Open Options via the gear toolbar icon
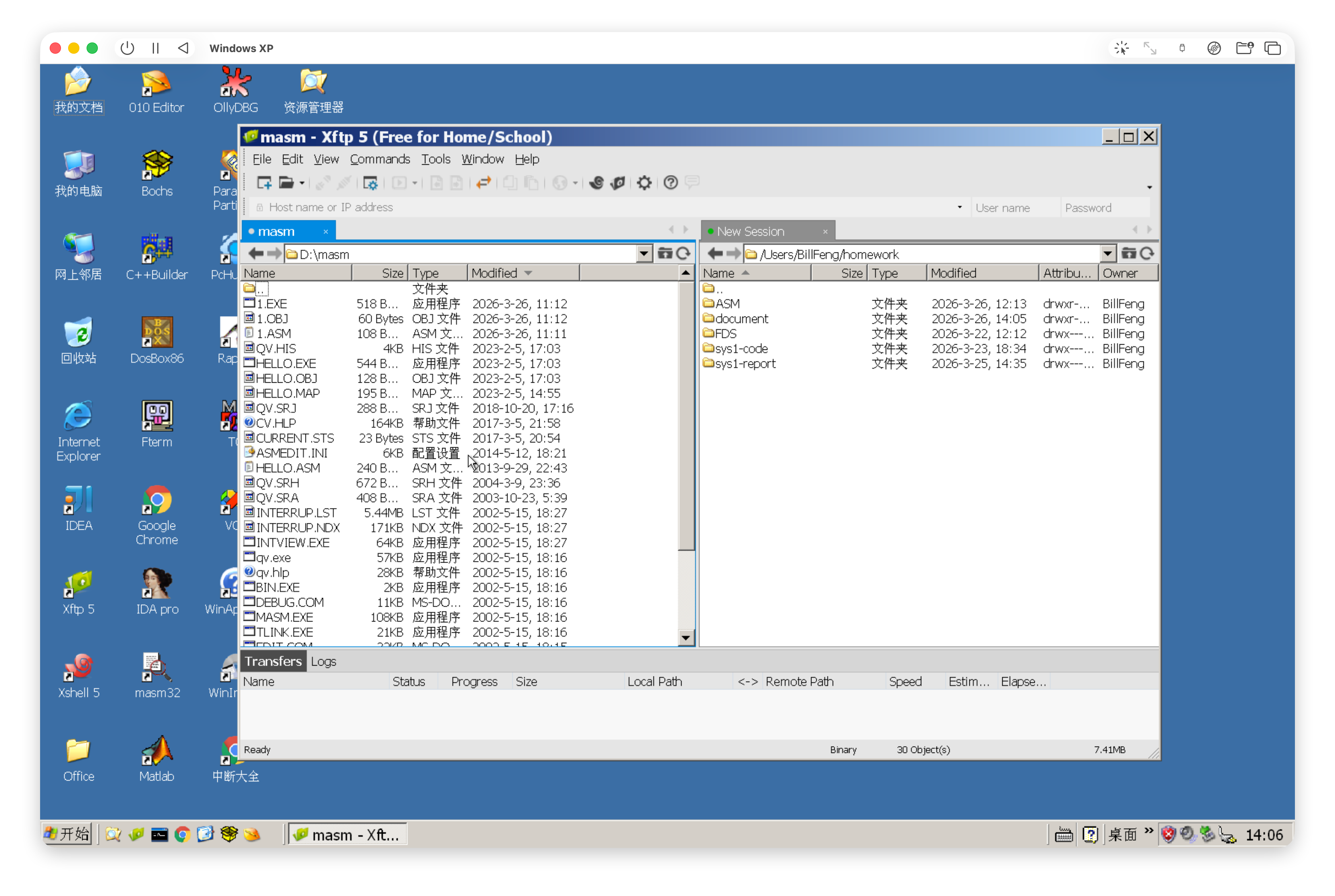Image resolution: width=1335 pixels, height=896 pixels. coord(644,183)
